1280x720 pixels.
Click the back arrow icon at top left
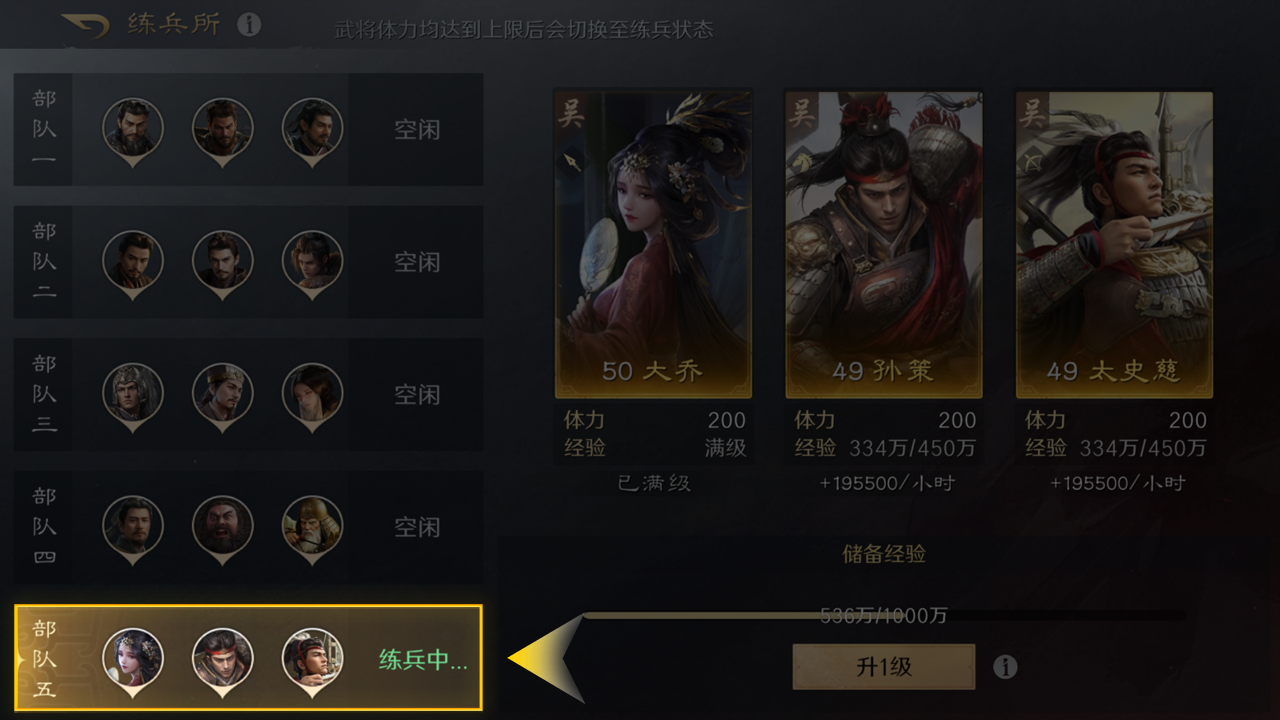tap(84, 24)
